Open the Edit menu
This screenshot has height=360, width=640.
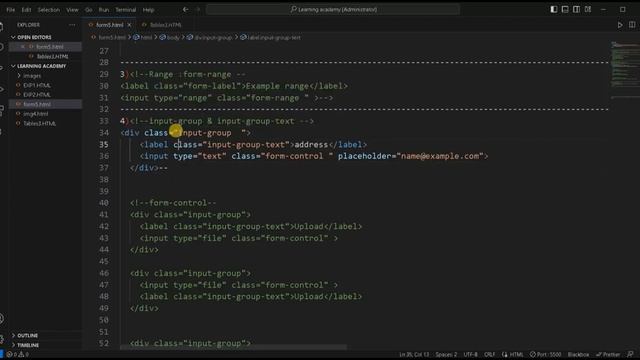pos(26,9)
